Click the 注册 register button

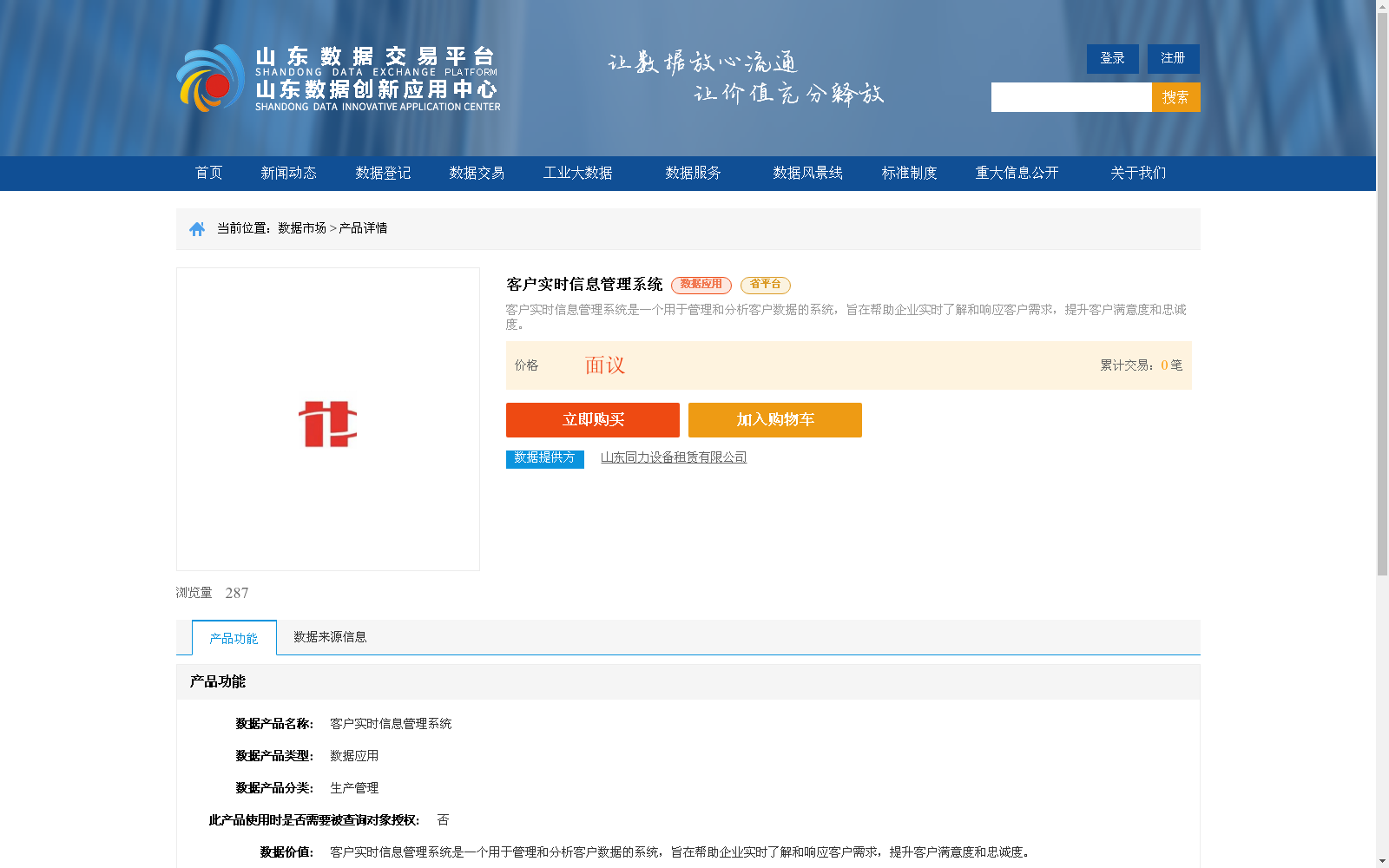click(x=1174, y=58)
